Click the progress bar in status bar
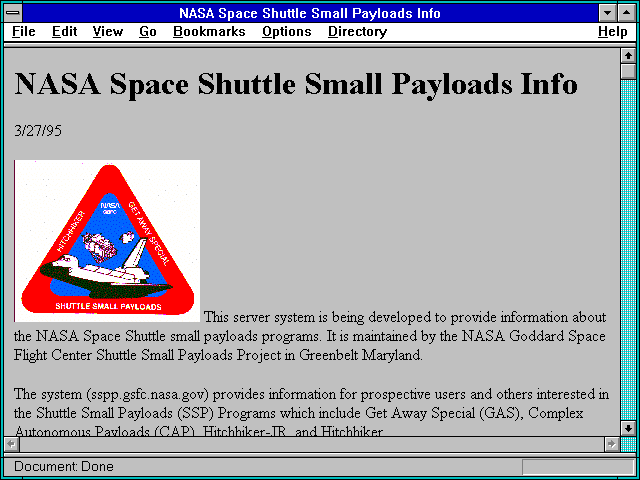 [x=578, y=466]
